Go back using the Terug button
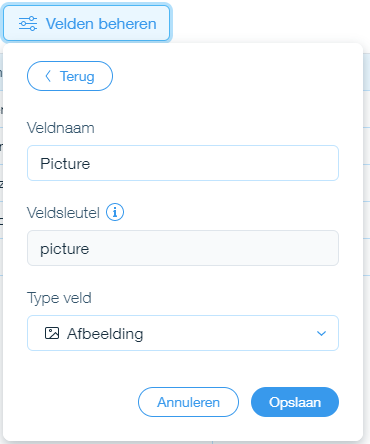The height and width of the screenshot is (444, 370). point(70,76)
